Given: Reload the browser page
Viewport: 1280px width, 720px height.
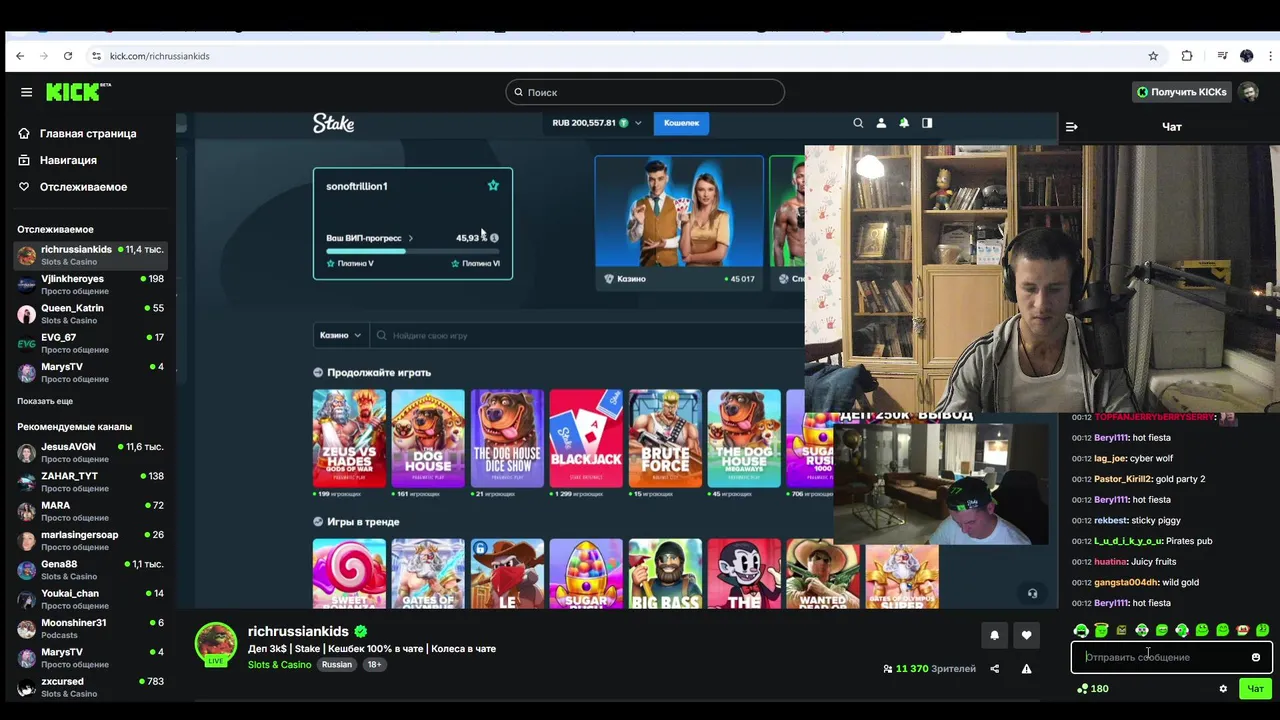Looking at the screenshot, I should point(67,56).
